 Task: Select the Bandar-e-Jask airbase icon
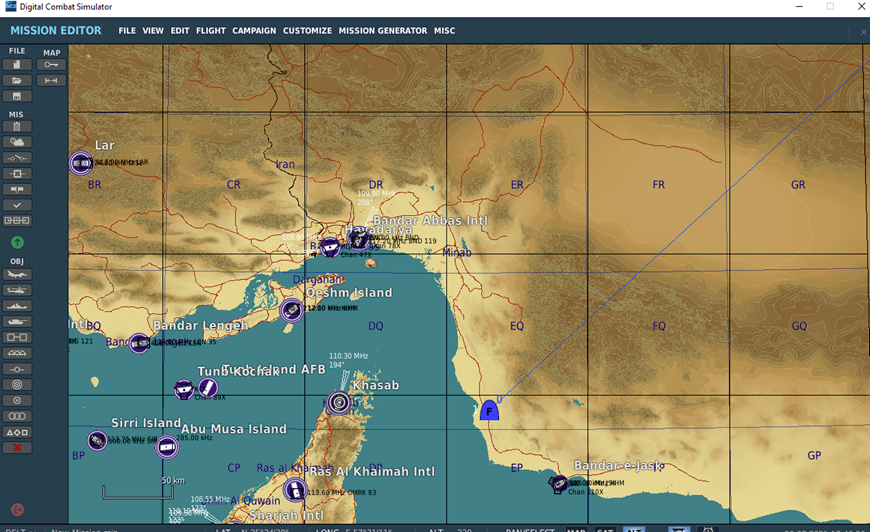point(559,484)
